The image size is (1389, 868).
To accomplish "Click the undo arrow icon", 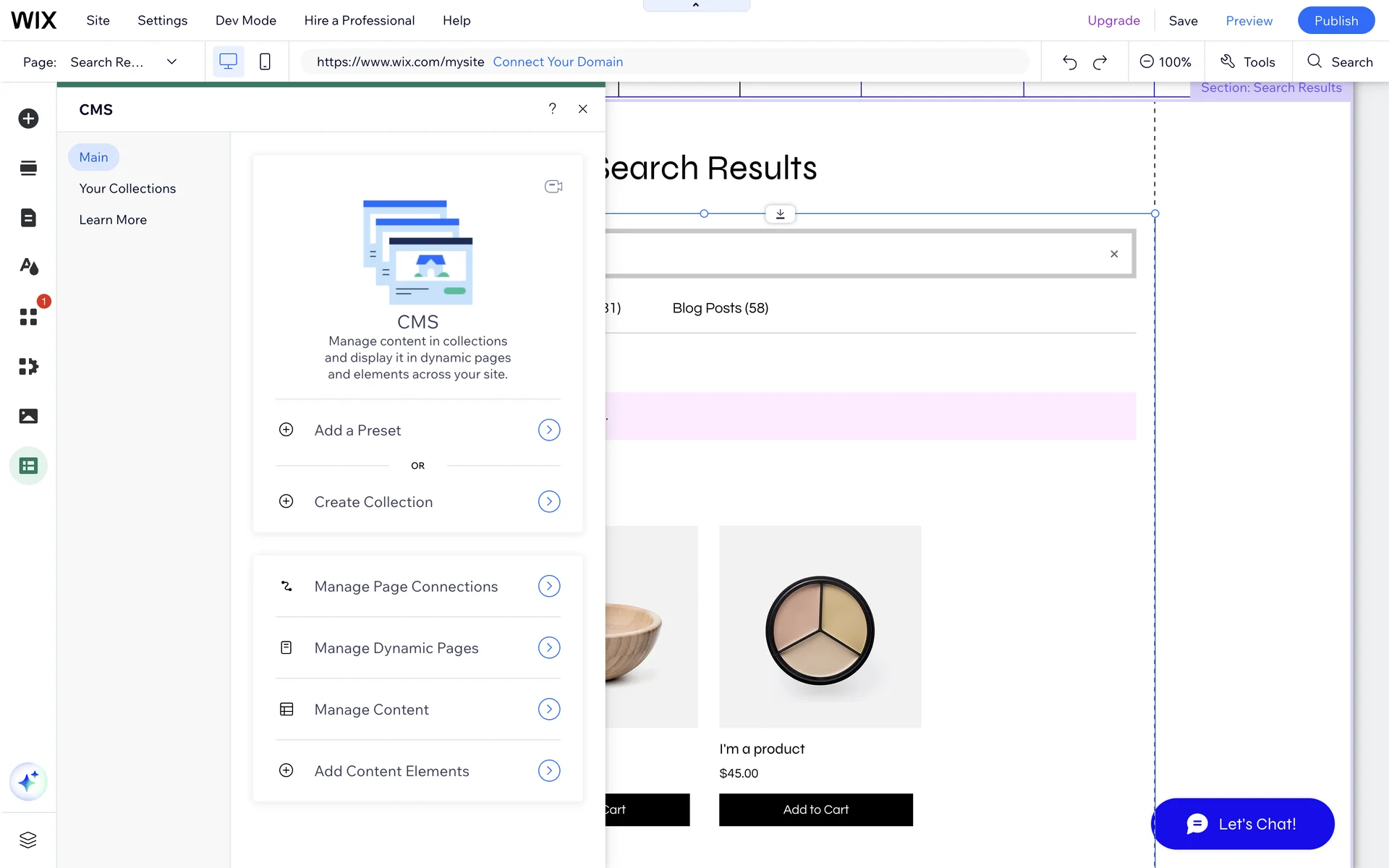I will click(x=1069, y=62).
